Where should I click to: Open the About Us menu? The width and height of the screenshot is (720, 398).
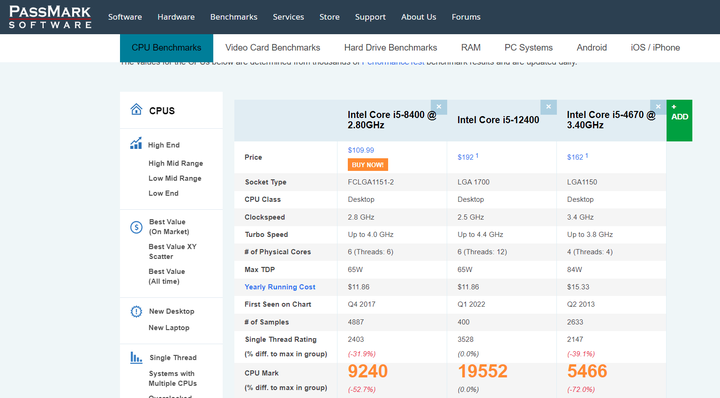tap(418, 17)
